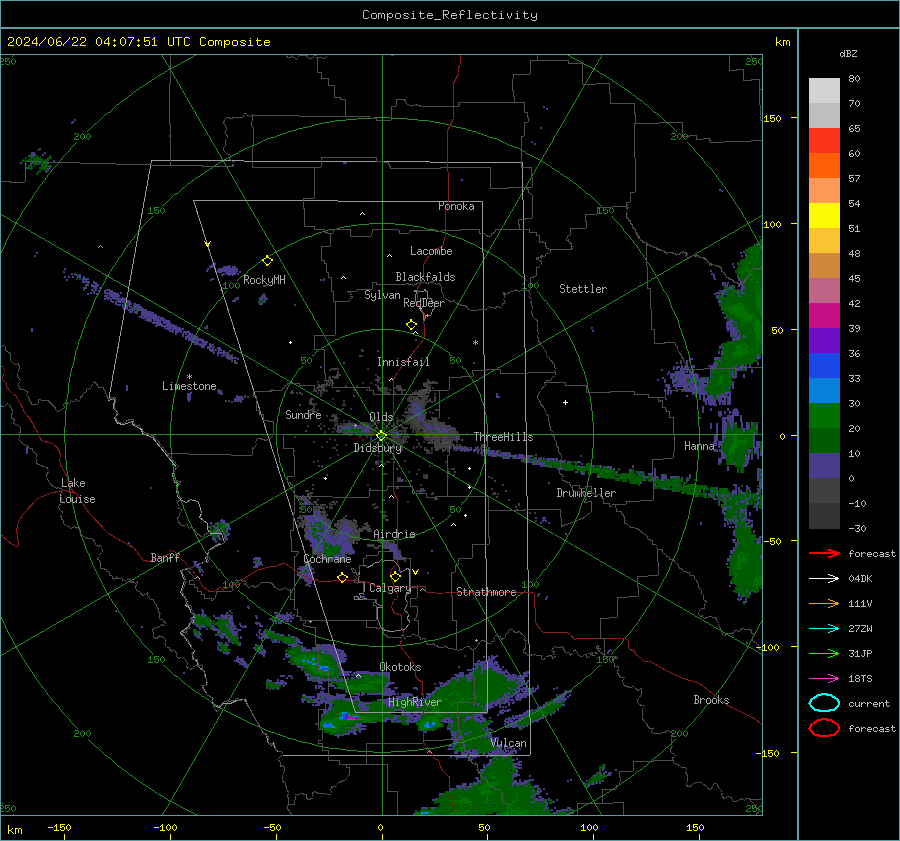900x841 pixels.
Task: Click the ThreeHills label
Action: 503,437
